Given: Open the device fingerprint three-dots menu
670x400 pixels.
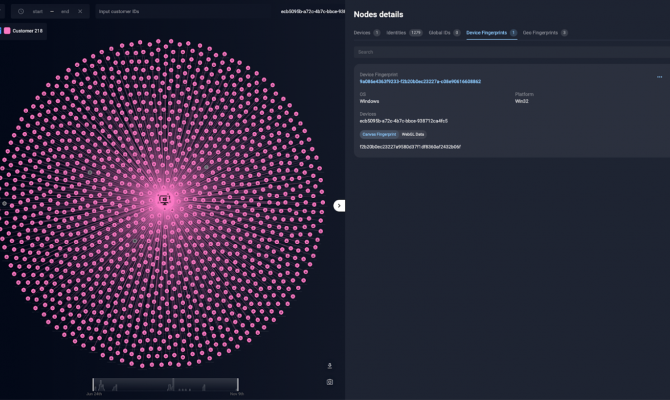Looking at the screenshot, I should 659,77.
